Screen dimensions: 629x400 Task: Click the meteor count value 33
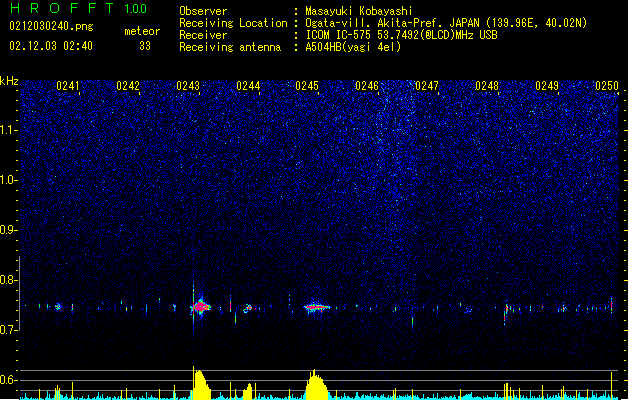point(145,46)
